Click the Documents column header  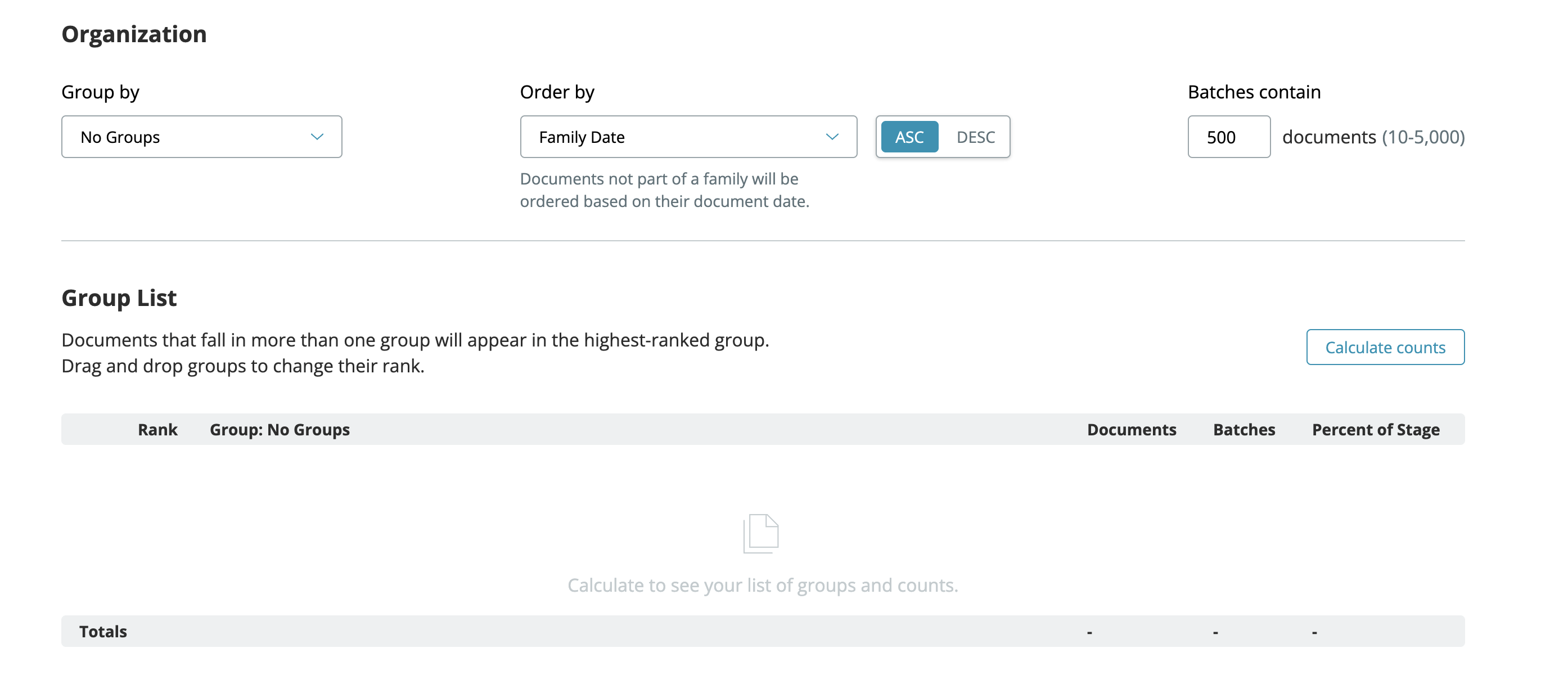point(1131,430)
